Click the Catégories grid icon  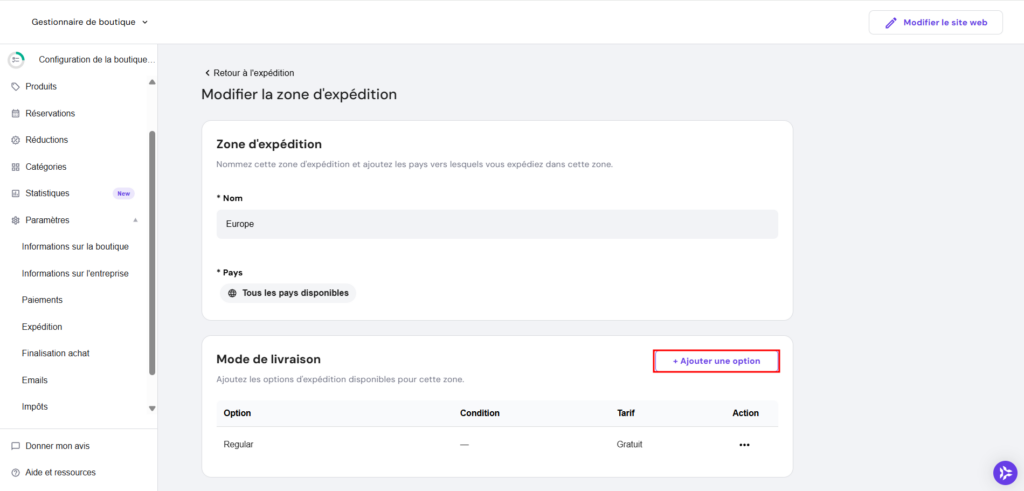15,167
